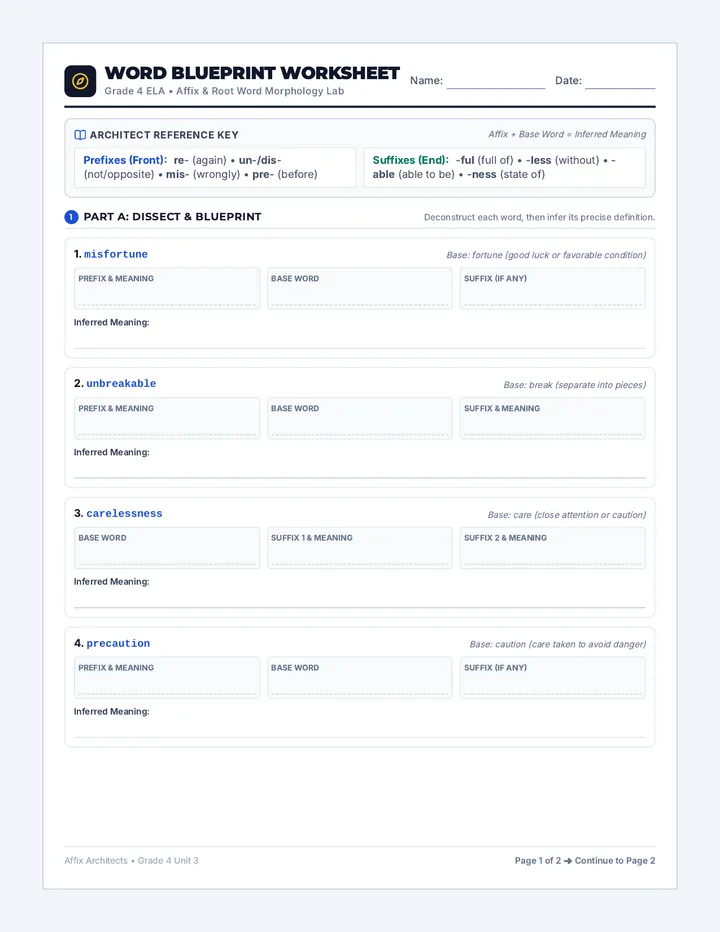Click the open book icon beside Architect Reference Key
This screenshot has height=932, width=720.
click(x=80, y=135)
